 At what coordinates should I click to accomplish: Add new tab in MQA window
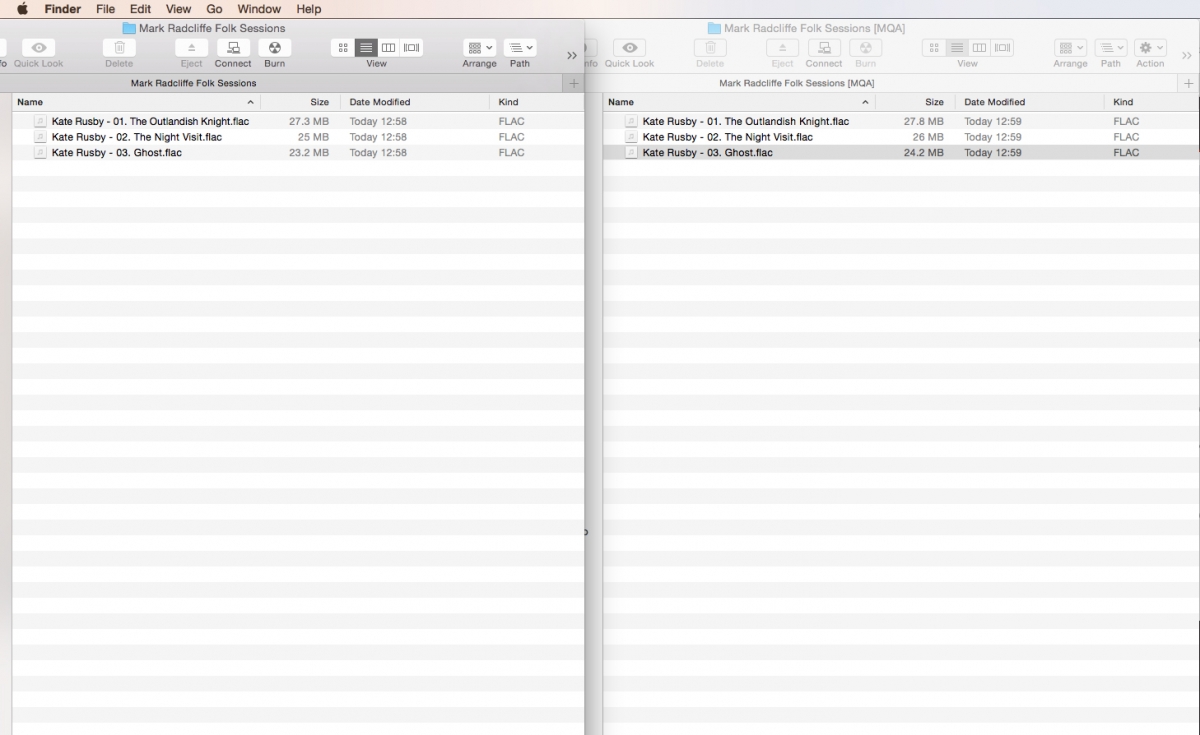(1189, 83)
